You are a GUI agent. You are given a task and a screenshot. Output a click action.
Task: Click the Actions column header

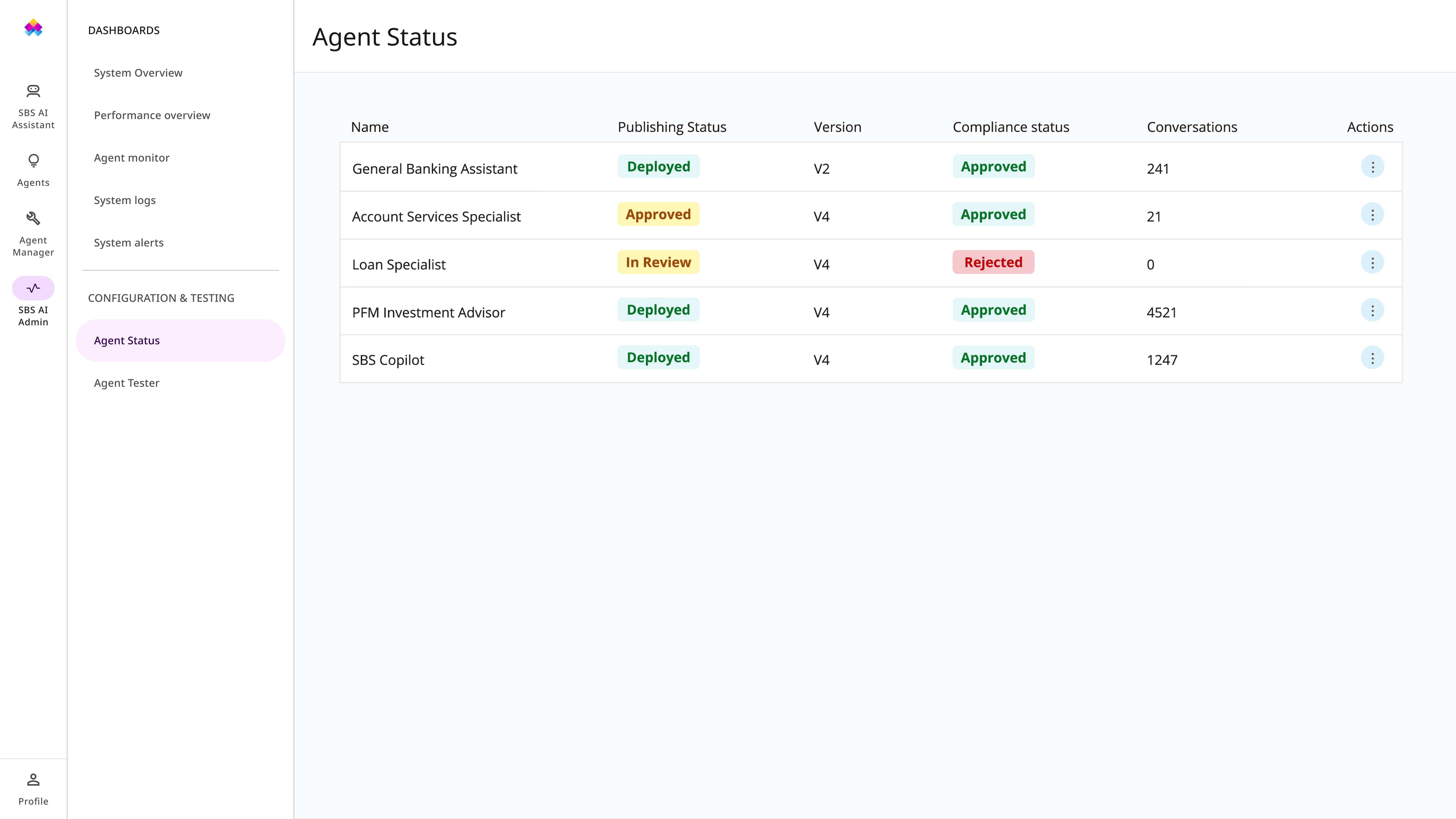tap(1370, 127)
